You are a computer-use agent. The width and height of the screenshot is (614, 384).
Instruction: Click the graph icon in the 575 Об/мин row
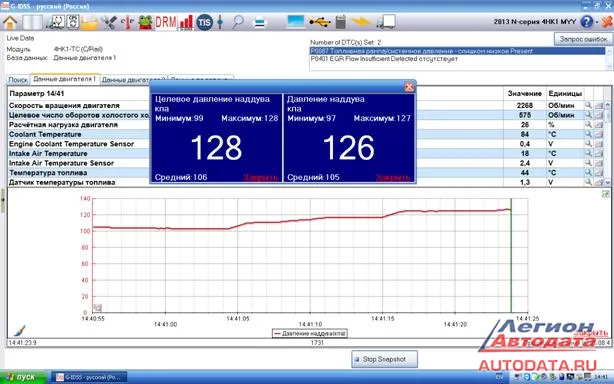pos(599,115)
